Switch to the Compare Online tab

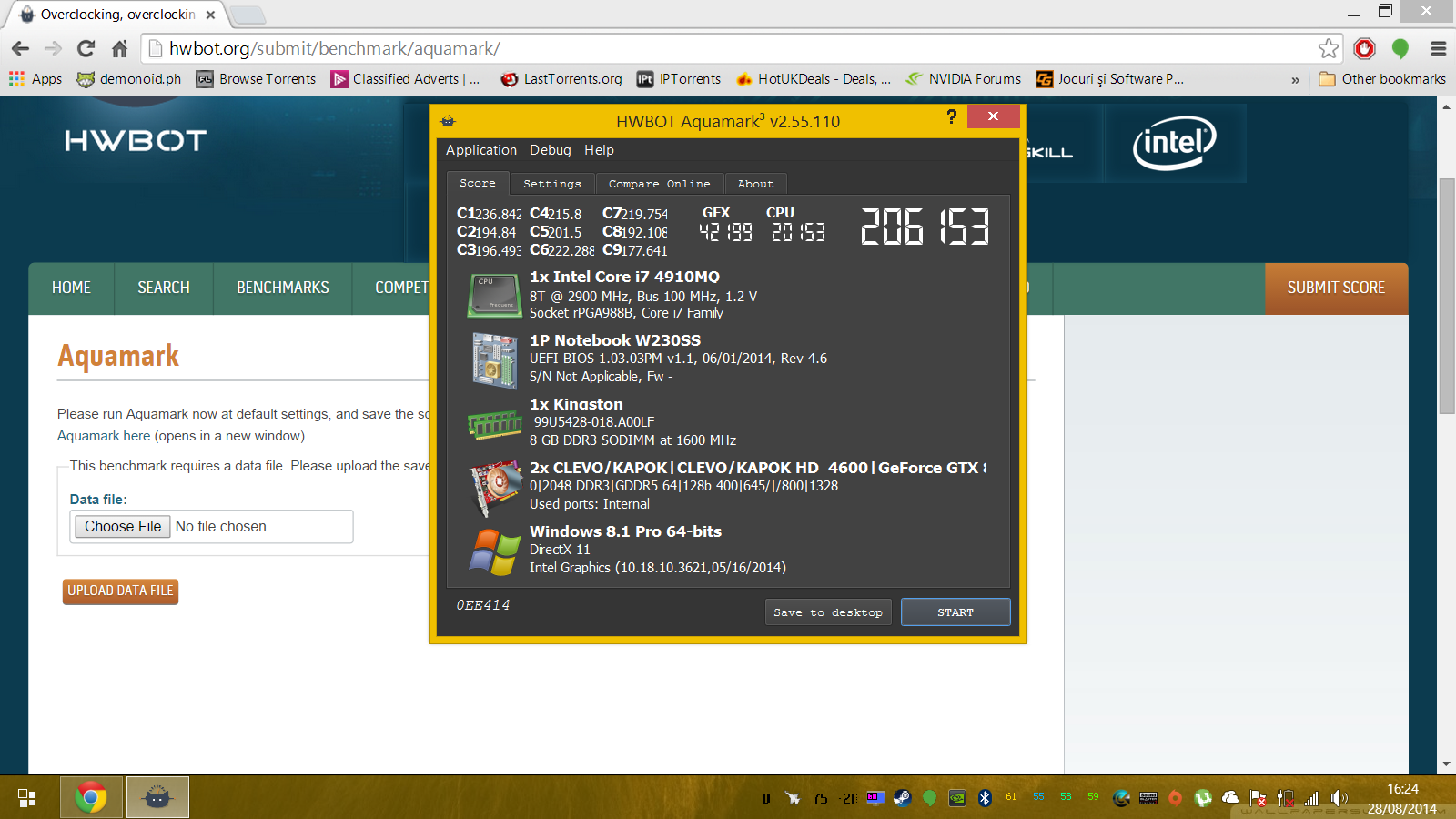659,184
